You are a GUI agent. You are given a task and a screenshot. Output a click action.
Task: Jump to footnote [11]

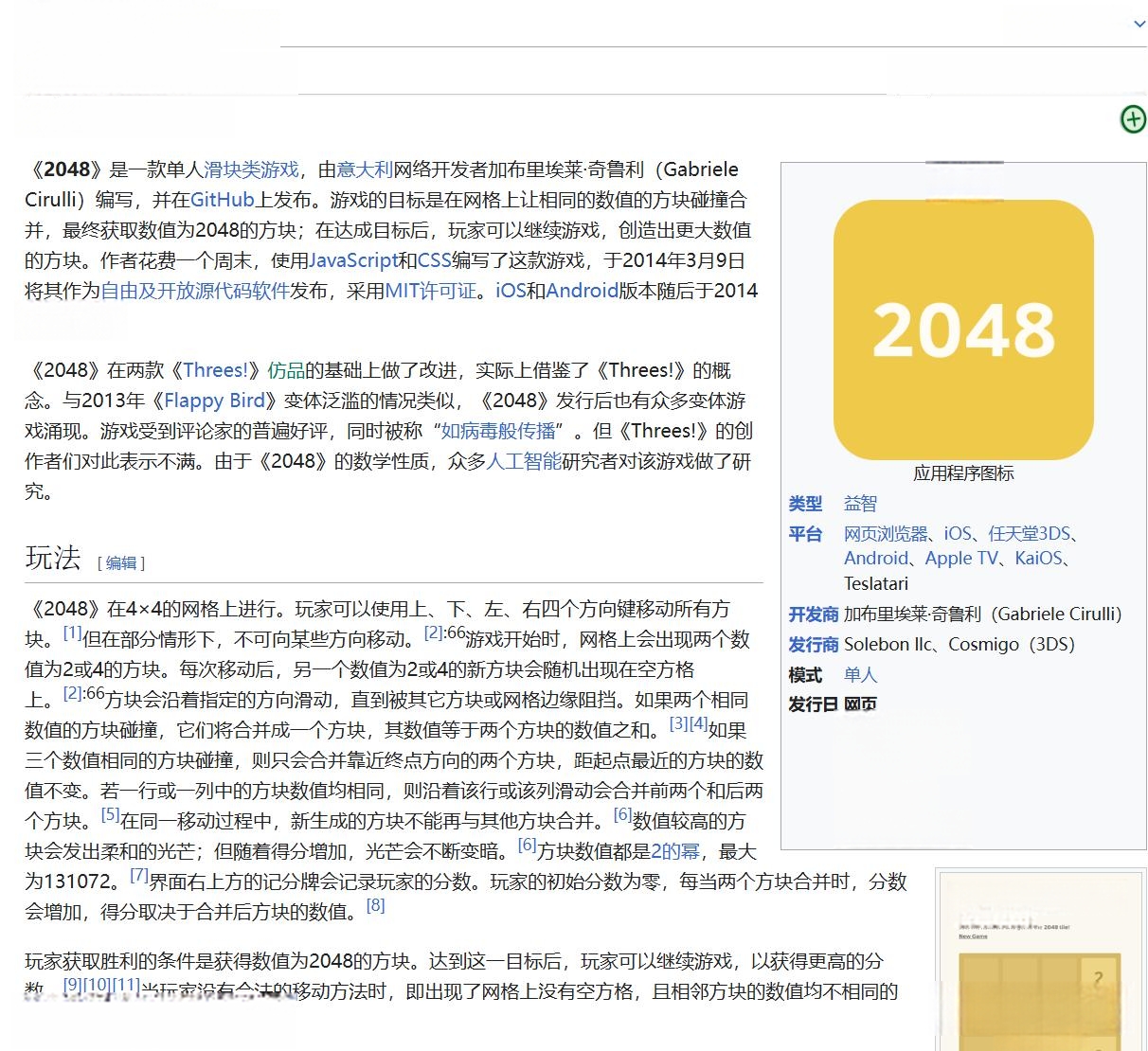126,985
